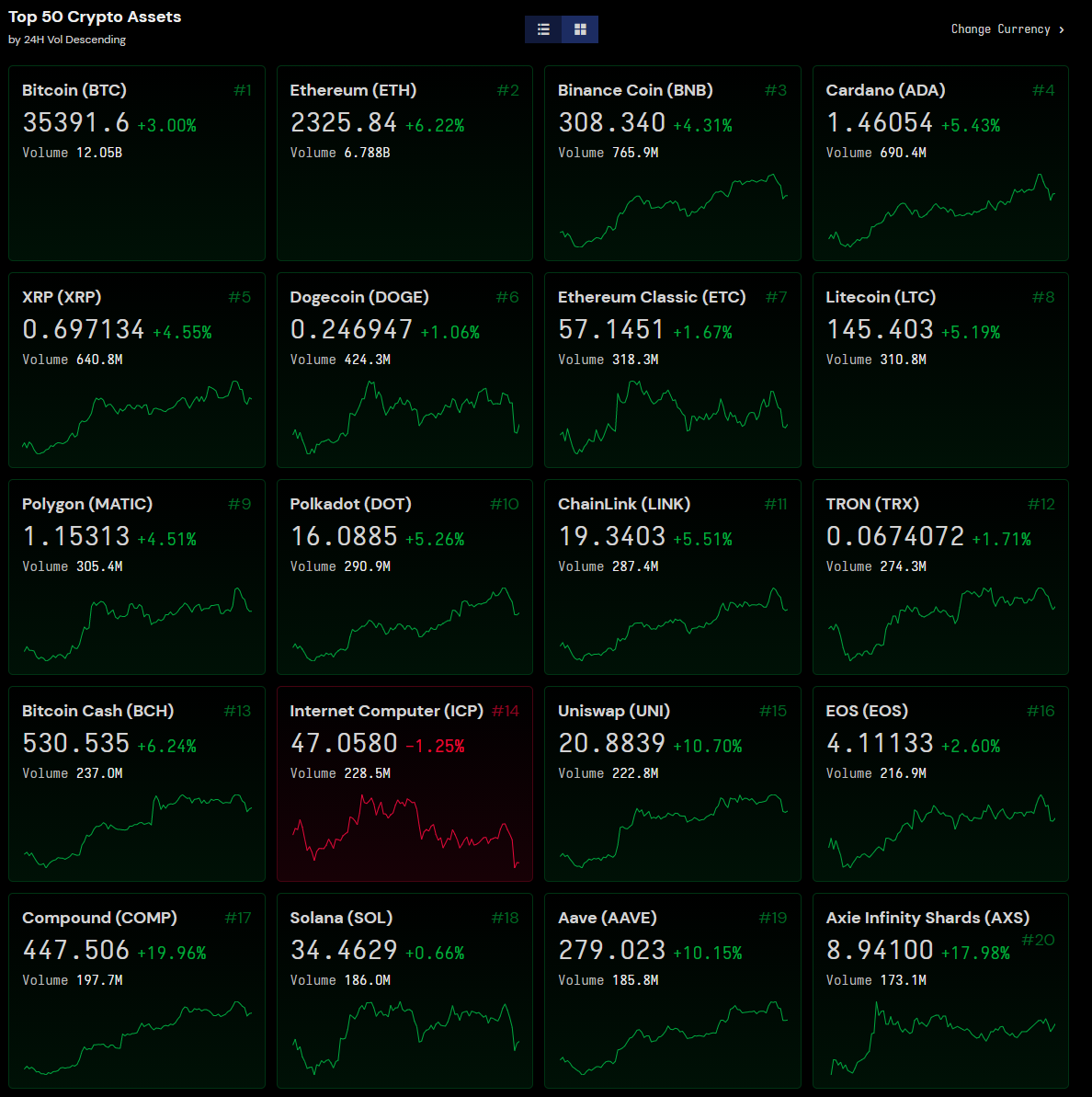Click rank #20 on Axie Infinity Shards
The width and height of the screenshot is (1092, 1097).
(x=1038, y=940)
